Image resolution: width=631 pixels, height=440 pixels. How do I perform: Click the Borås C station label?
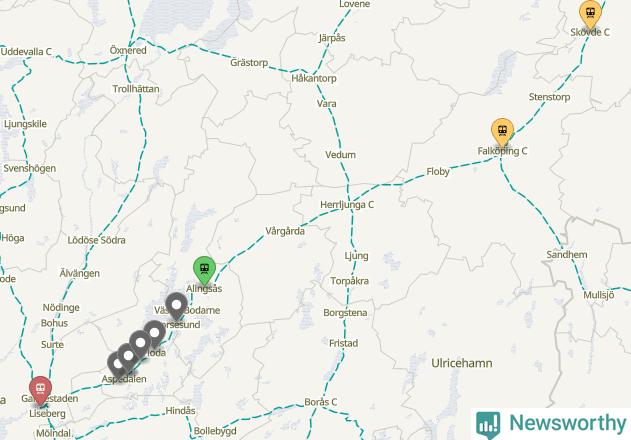pyautogui.click(x=321, y=402)
